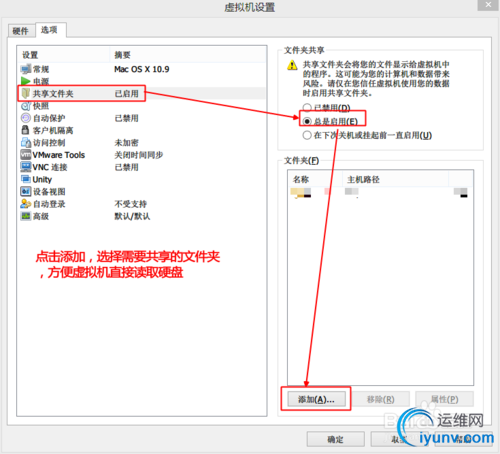Click the 添加(A)... button
This screenshot has width=500, height=454.
(x=316, y=399)
